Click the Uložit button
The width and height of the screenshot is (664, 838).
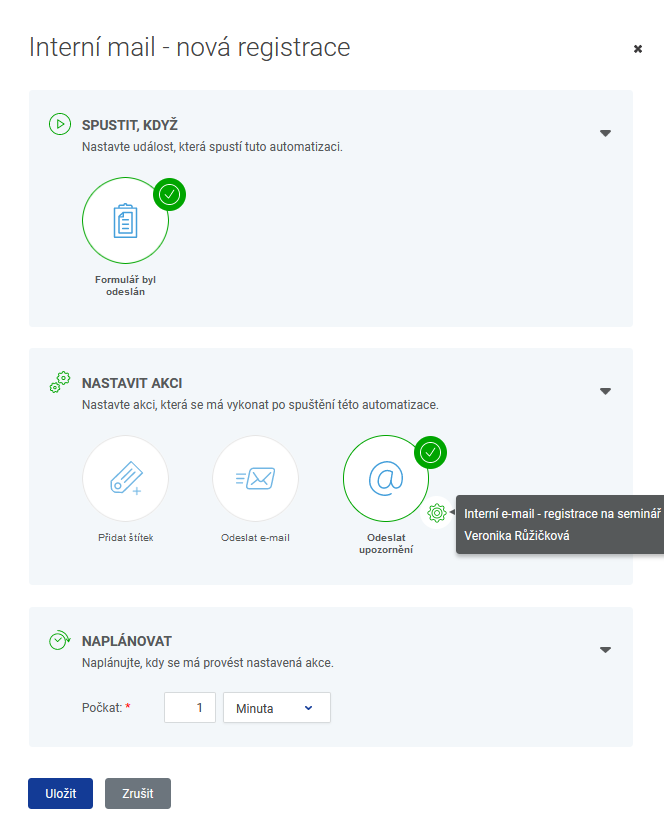[60, 793]
